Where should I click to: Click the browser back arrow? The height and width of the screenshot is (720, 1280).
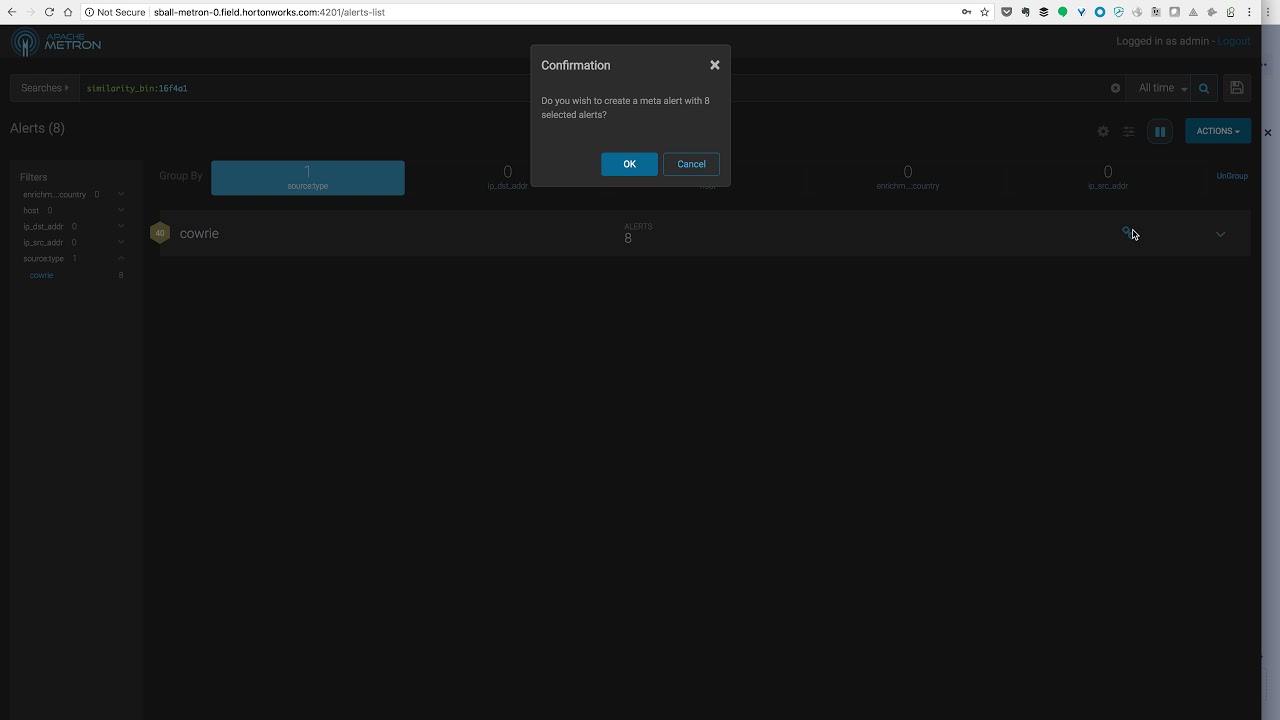point(11,12)
